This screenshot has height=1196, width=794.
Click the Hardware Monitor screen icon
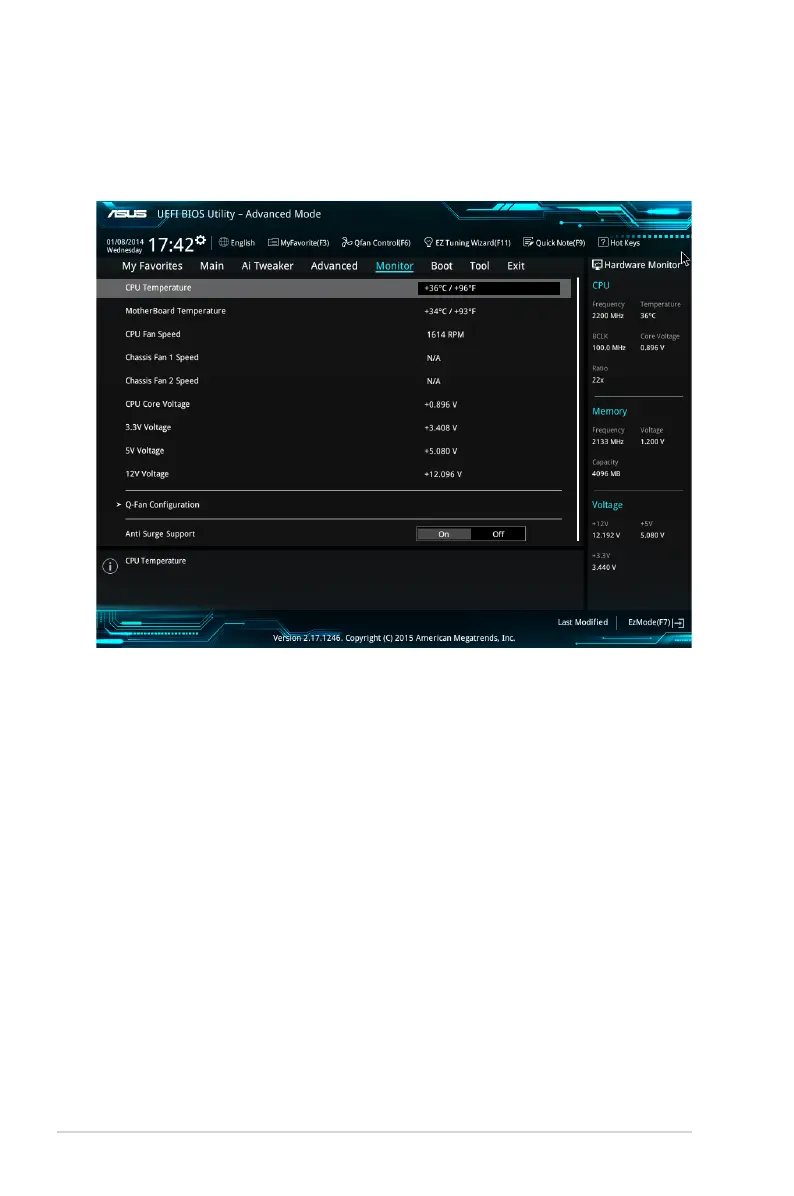click(597, 265)
